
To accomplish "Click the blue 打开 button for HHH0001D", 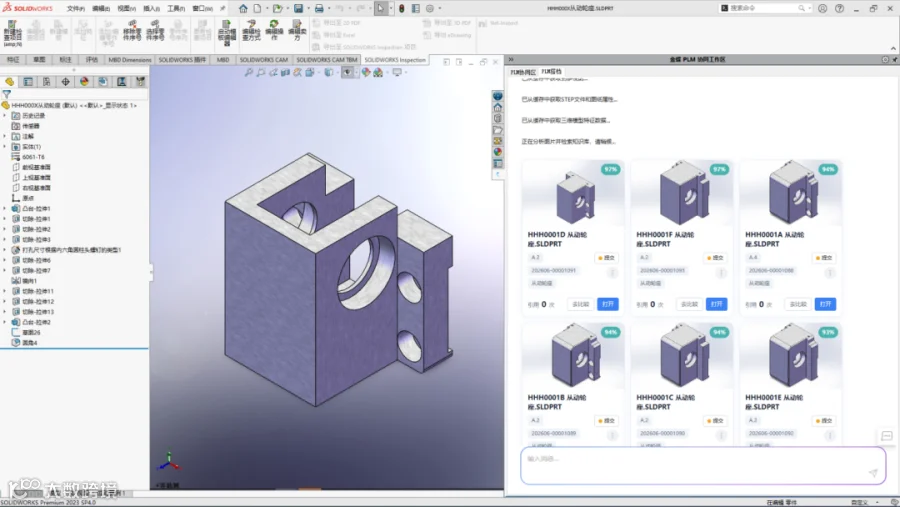I will coord(608,304).
